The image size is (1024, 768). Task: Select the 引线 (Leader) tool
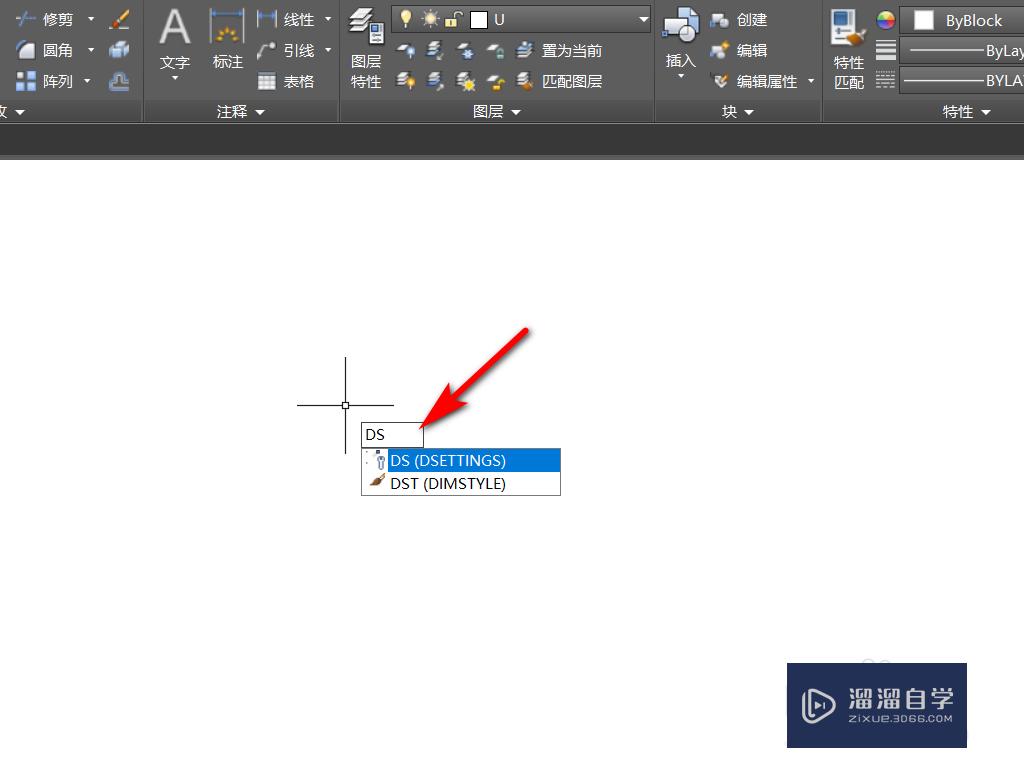tap(286, 50)
